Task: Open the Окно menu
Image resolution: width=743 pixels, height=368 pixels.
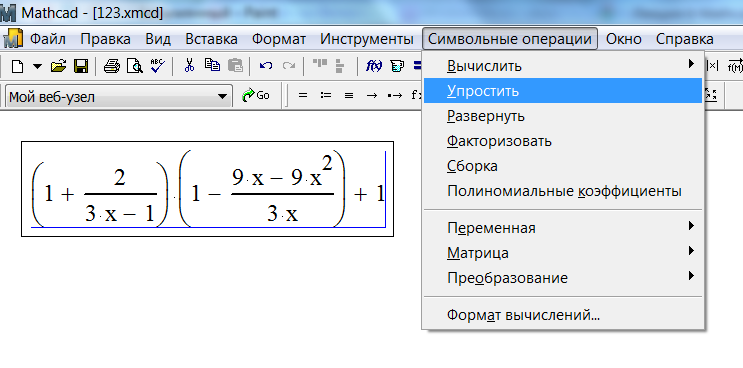Action: [x=624, y=39]
